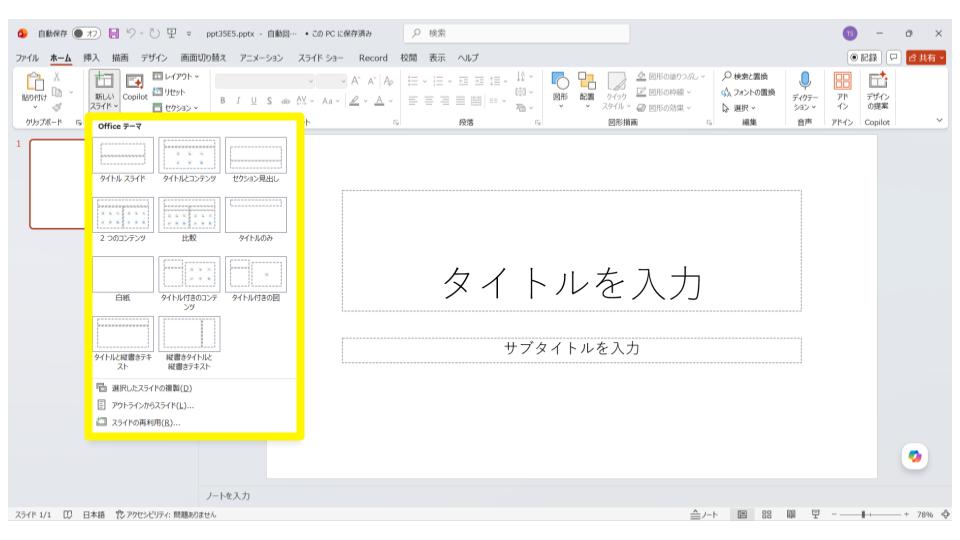Click the Save icon in title bar
This screenshot has width=960, height=540.
[x=114, y=33]
